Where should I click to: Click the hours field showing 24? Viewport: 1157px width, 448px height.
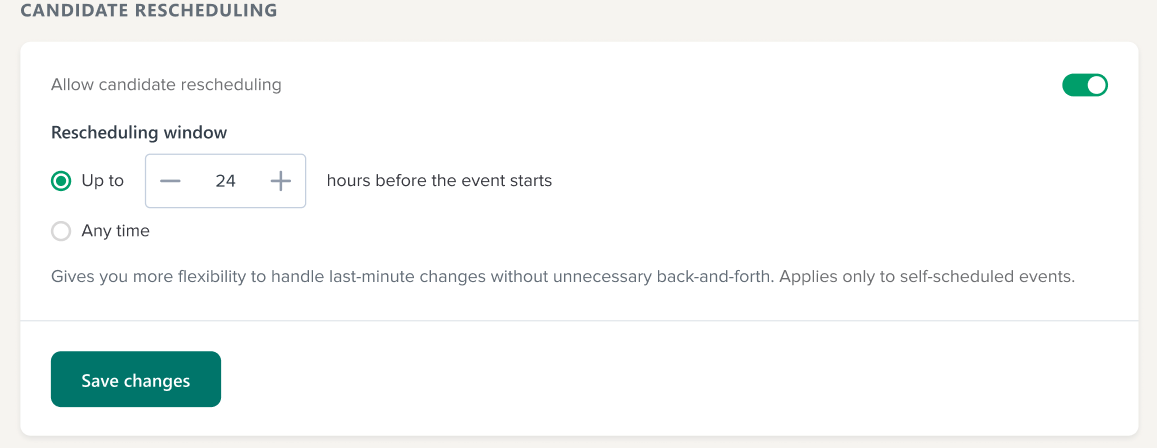(x=225, y=181)
